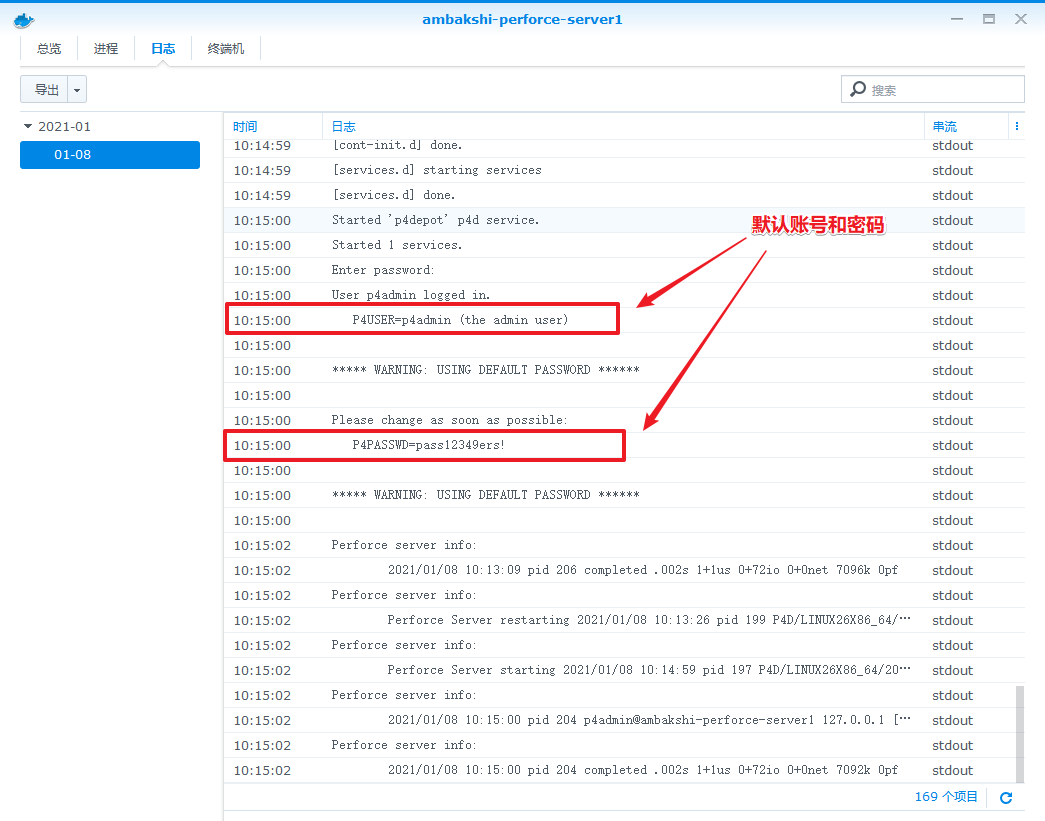The image size is (1045, 821).
Task: Open the column options three-dot menu
Action: [x=1016, y=126]
